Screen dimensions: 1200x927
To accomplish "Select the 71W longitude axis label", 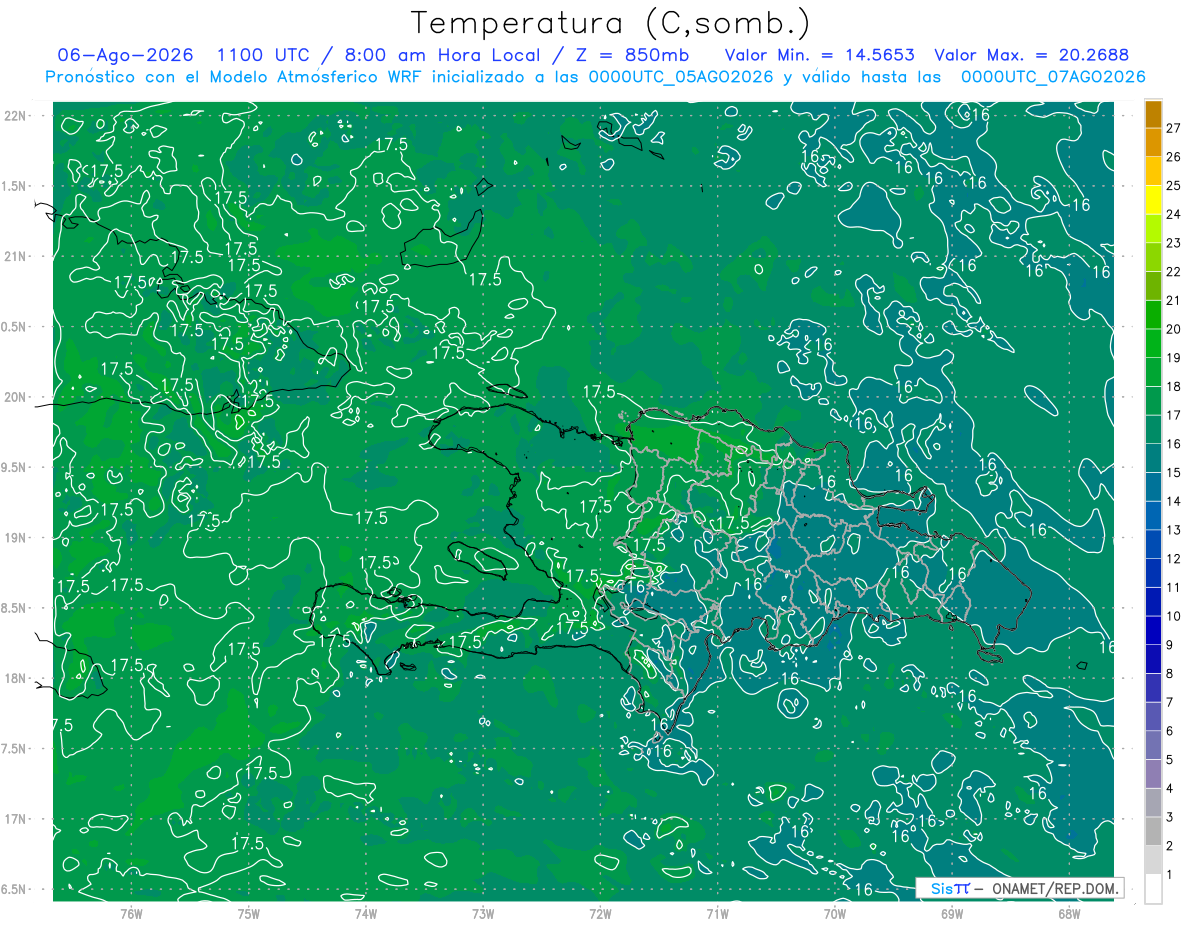I will coord(717,913).
